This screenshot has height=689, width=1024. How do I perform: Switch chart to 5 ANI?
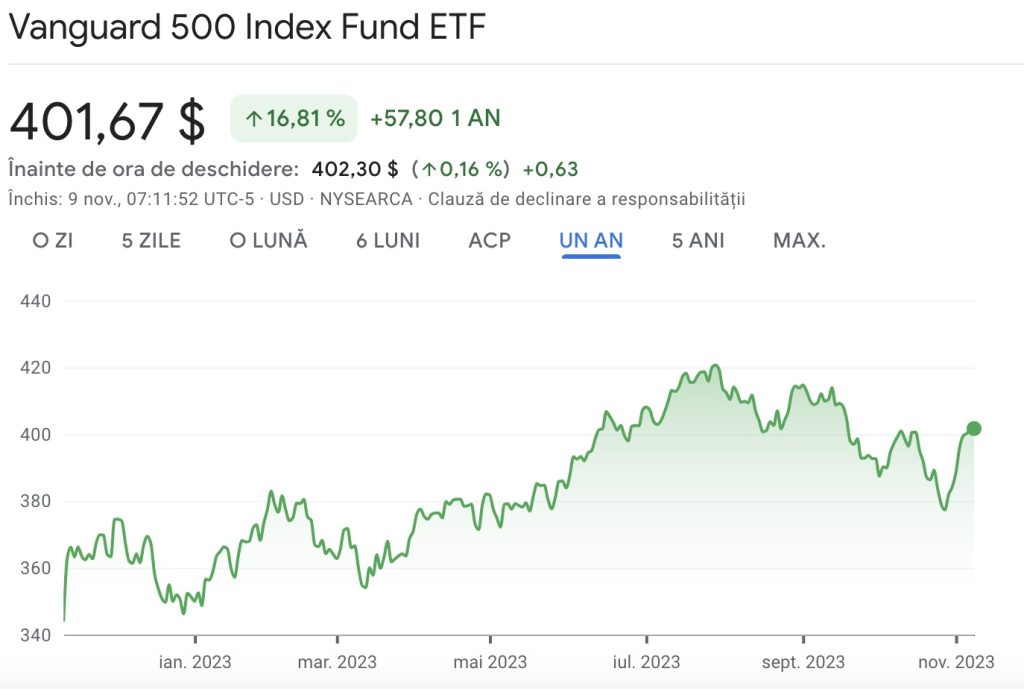pos(698,241)
